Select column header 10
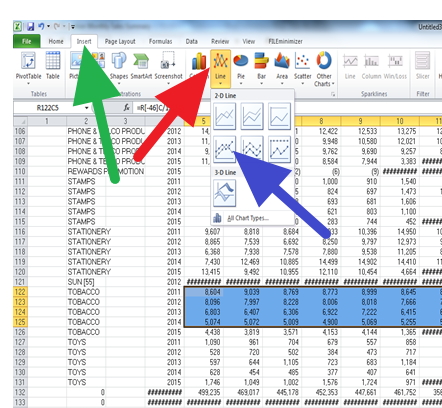Viewport: 442px width, 408px height. click(400, 121)
